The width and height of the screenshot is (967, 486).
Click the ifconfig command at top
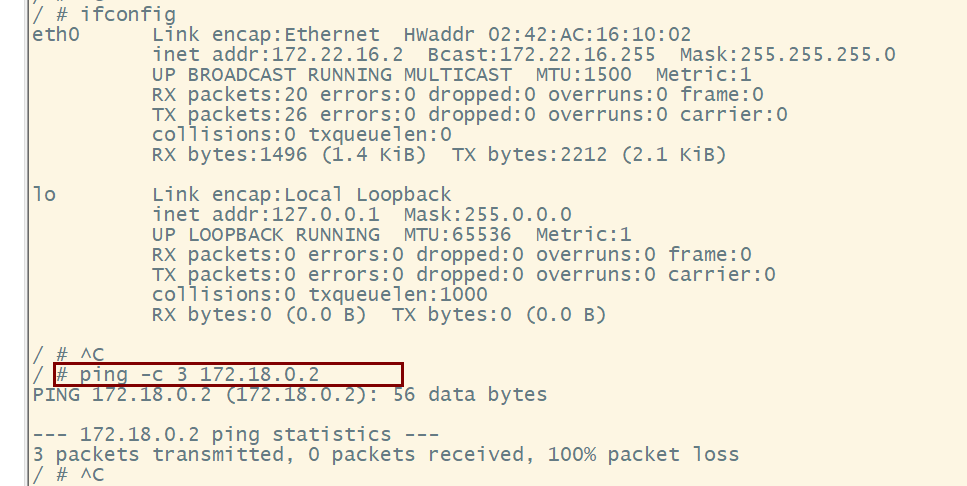point(128,15)
